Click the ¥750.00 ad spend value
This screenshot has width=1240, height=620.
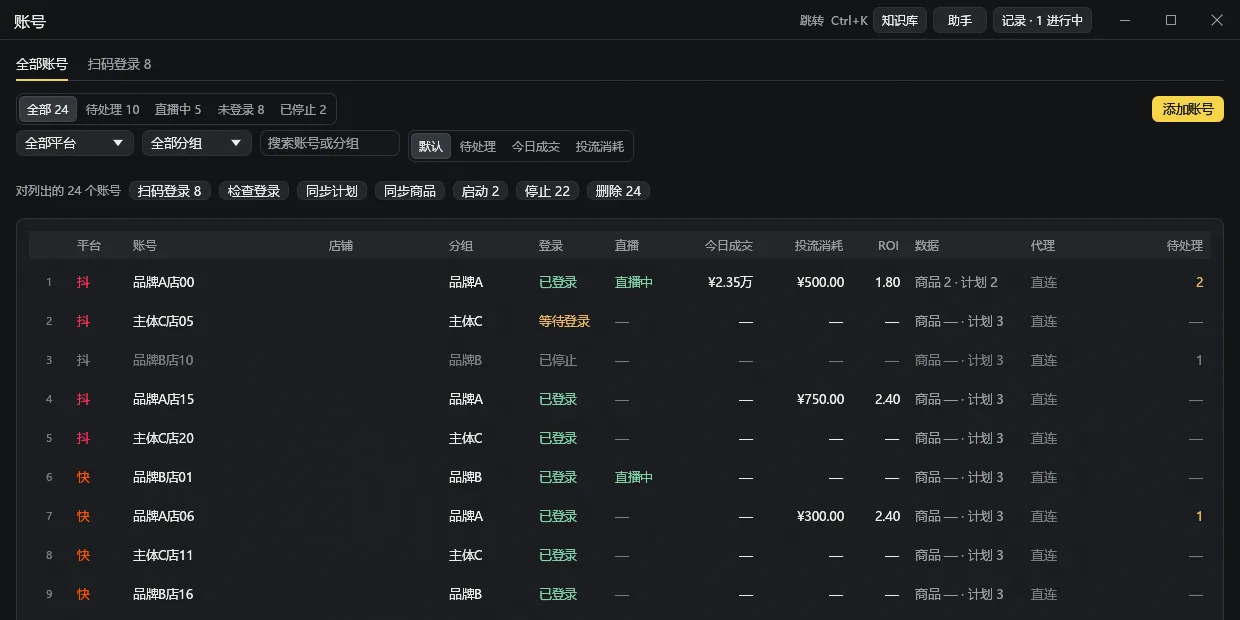(x=820, y=400)
